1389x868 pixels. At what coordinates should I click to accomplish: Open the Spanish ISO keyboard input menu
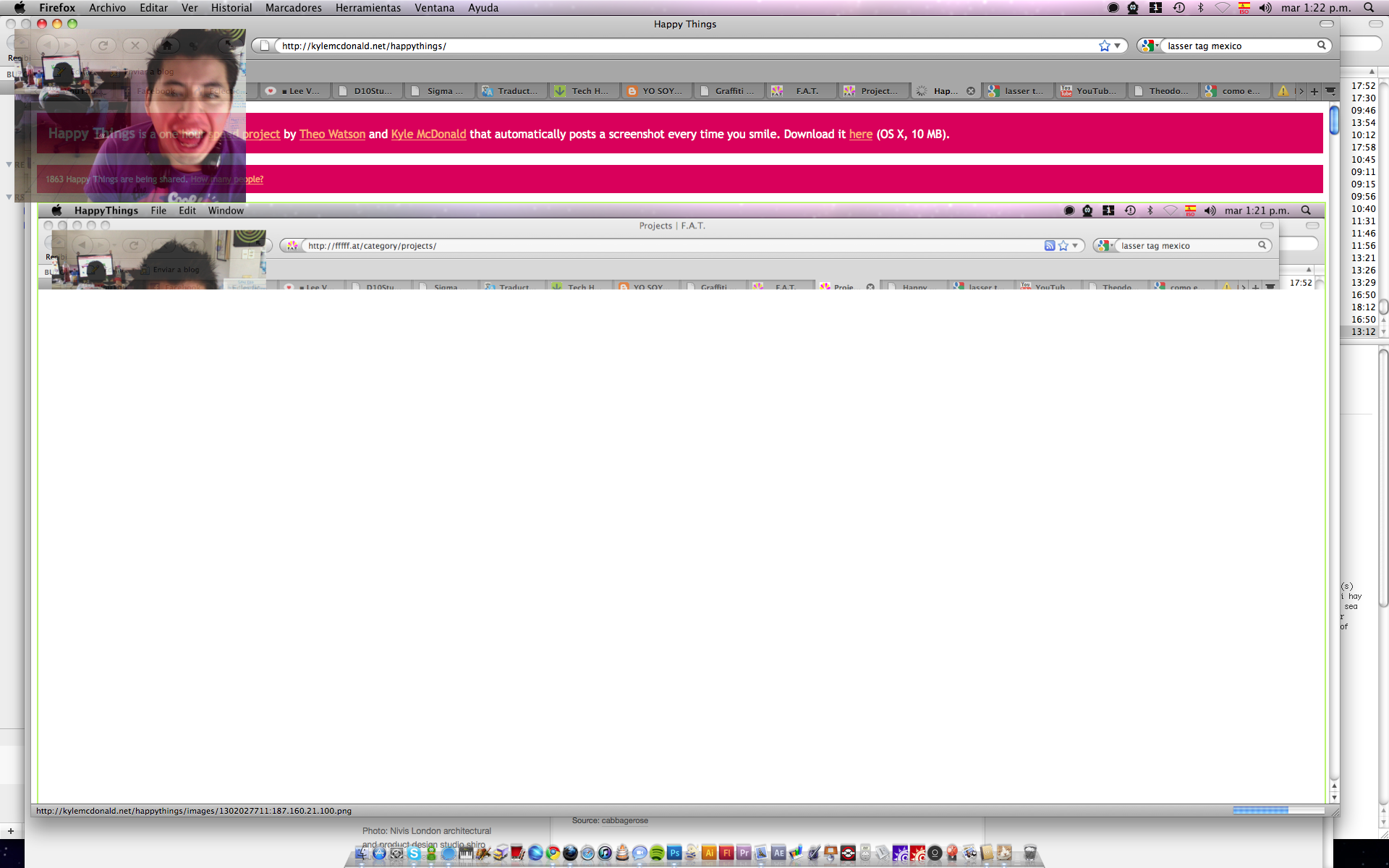click(x=1244, y=8)
